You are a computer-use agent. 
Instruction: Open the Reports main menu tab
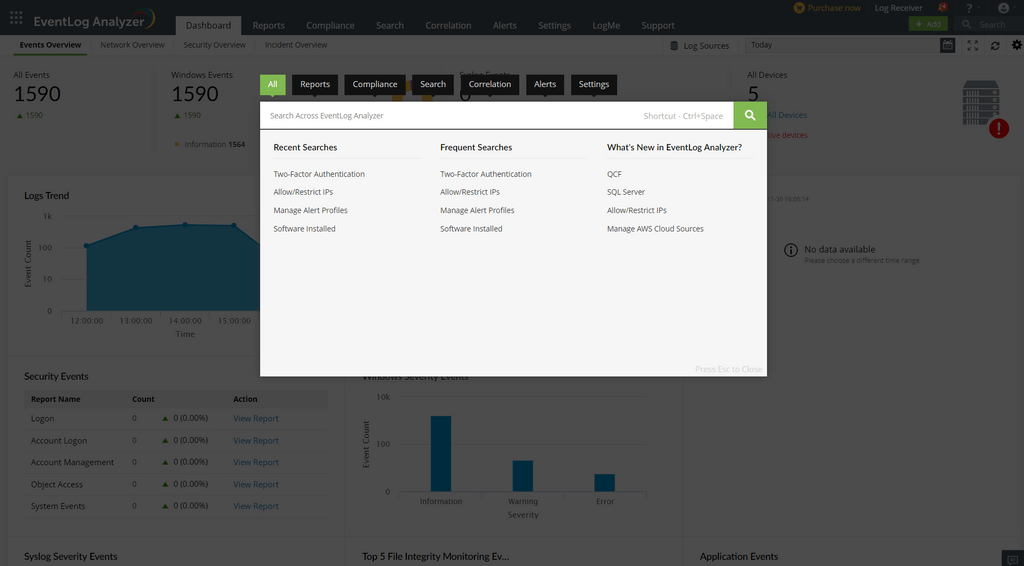click(x=268, y=25)
